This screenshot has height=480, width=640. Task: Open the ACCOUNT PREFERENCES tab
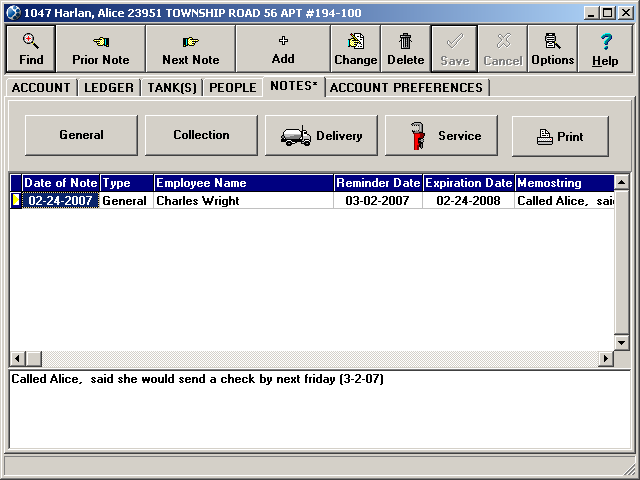(406, 88)
